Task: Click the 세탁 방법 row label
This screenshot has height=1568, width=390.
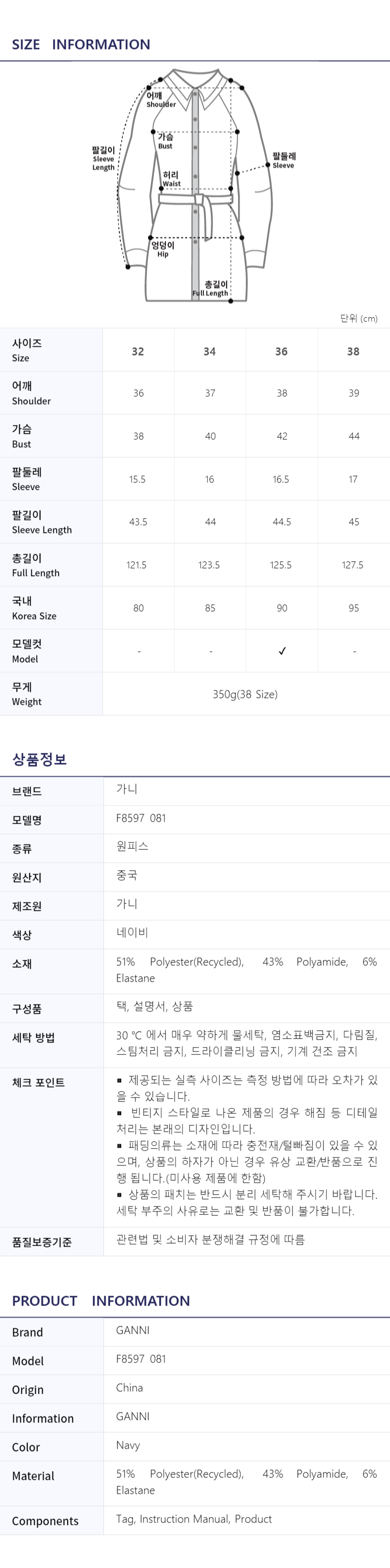Action: tap(34, 1038)
